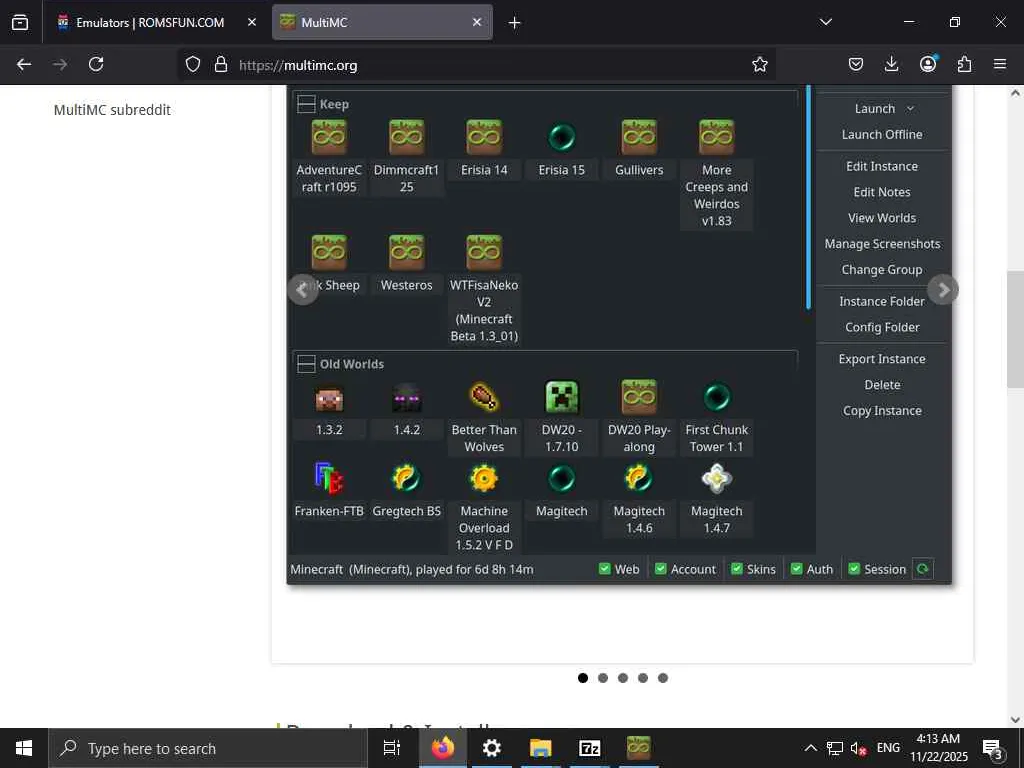Select First Chunk Tower 1.1 icon
The image size is (1024, 768).
(x=716, y=397)
